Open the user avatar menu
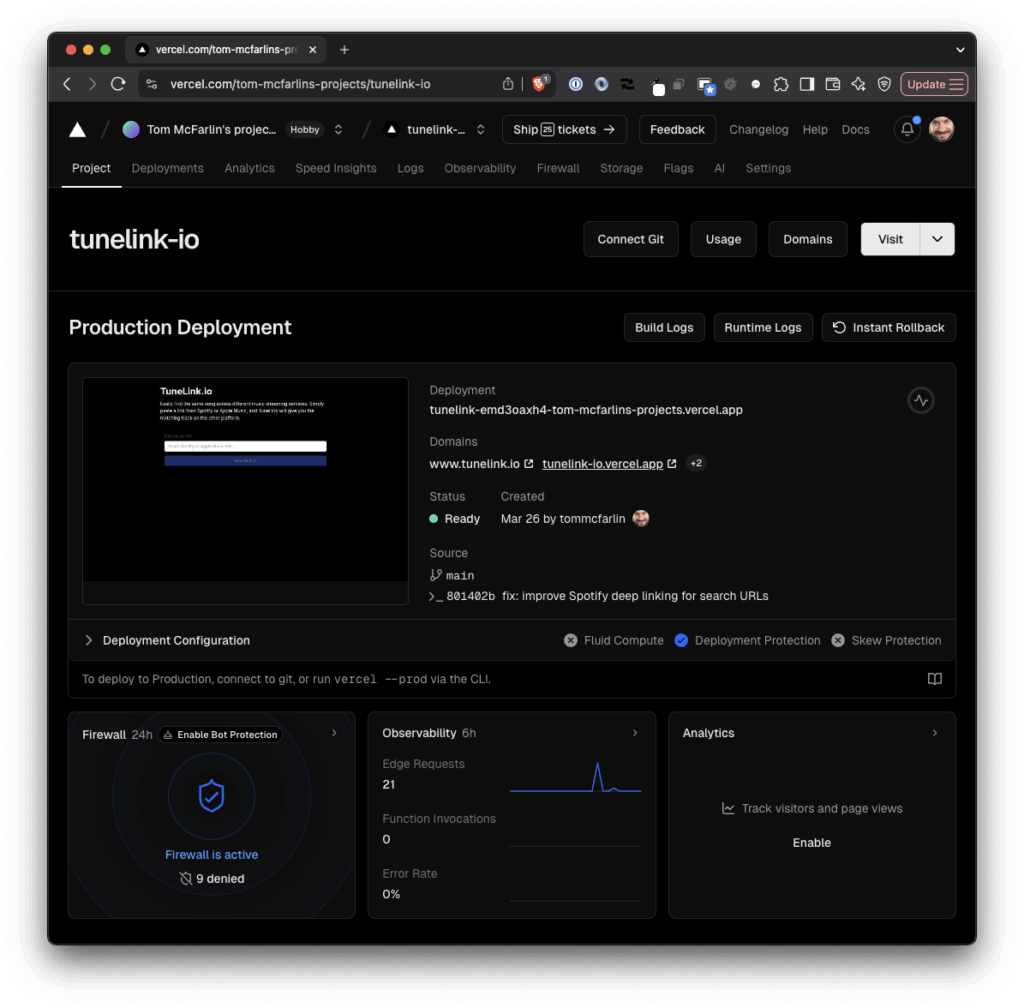 tap(941, 129)
